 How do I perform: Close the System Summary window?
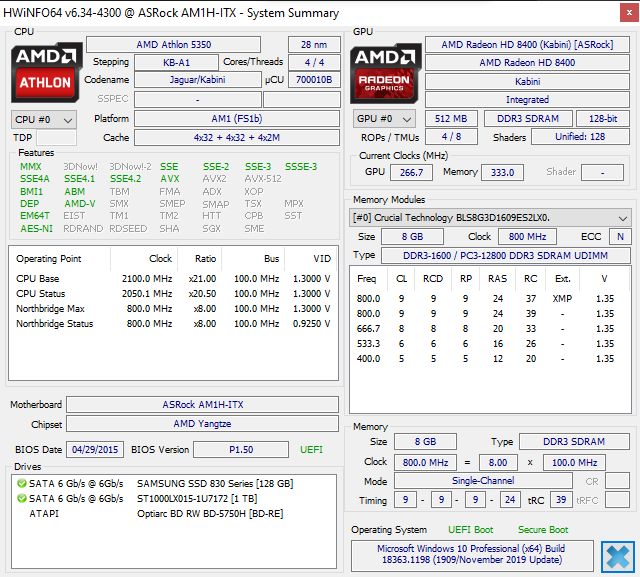629,13
